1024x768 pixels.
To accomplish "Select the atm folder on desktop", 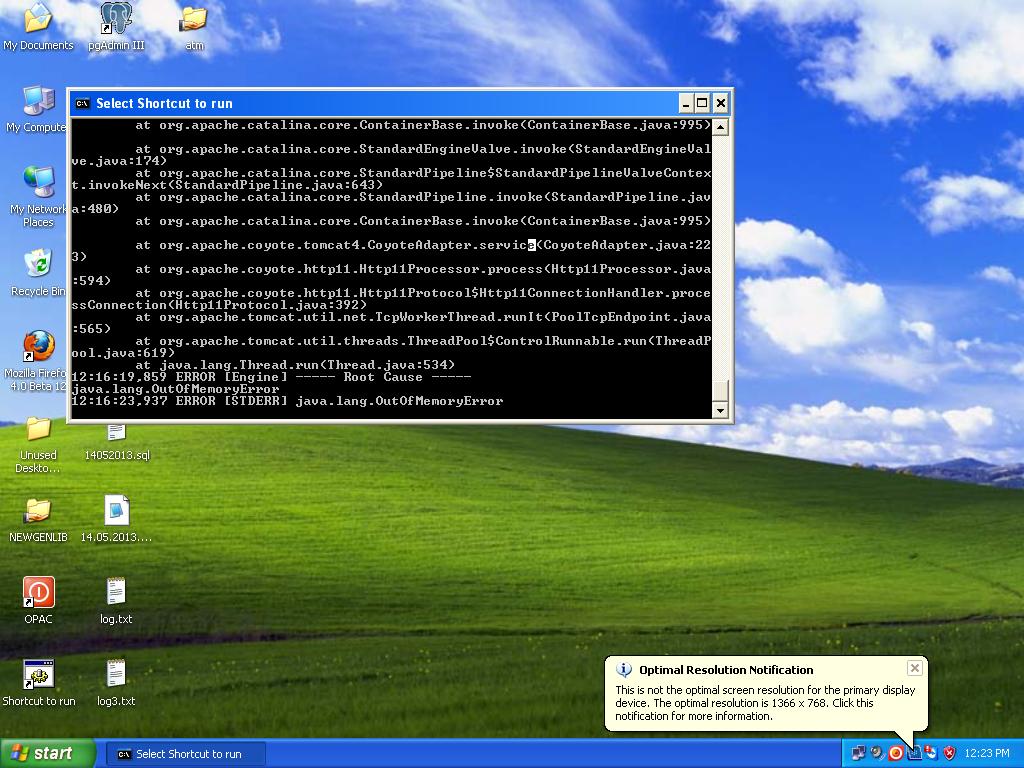I will pyautogui.click(x=194, y=19).
